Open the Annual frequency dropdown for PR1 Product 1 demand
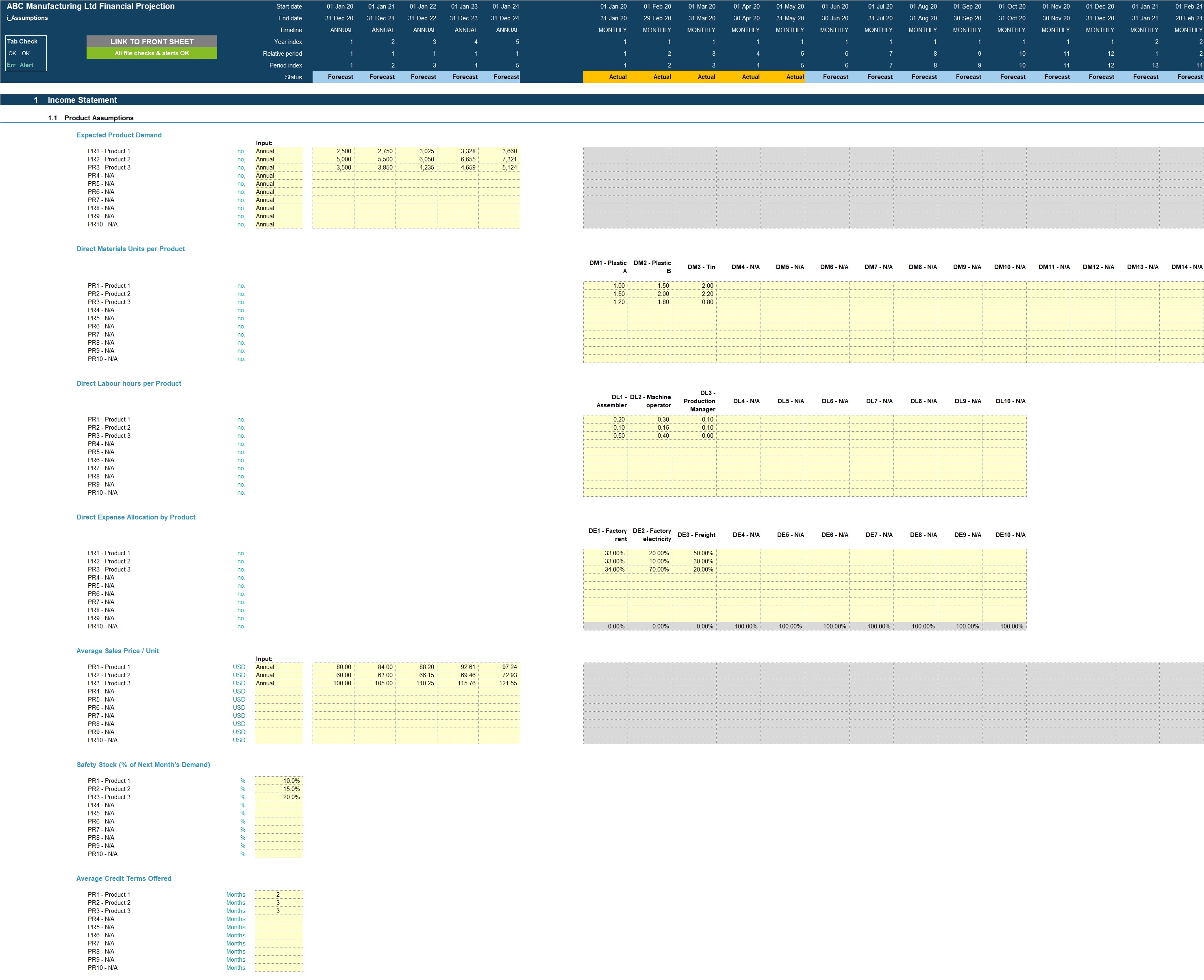1204x980 pixels. click(279, 151)
